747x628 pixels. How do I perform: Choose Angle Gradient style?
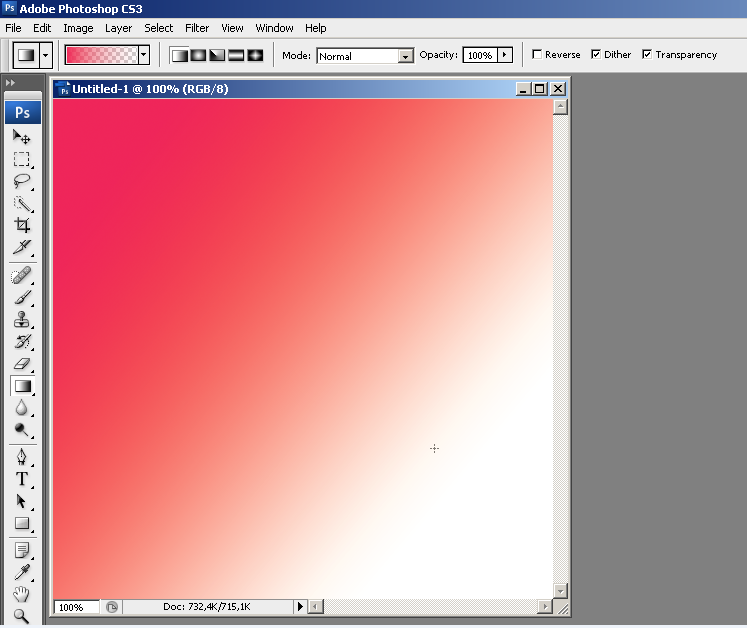click(217, 55)
